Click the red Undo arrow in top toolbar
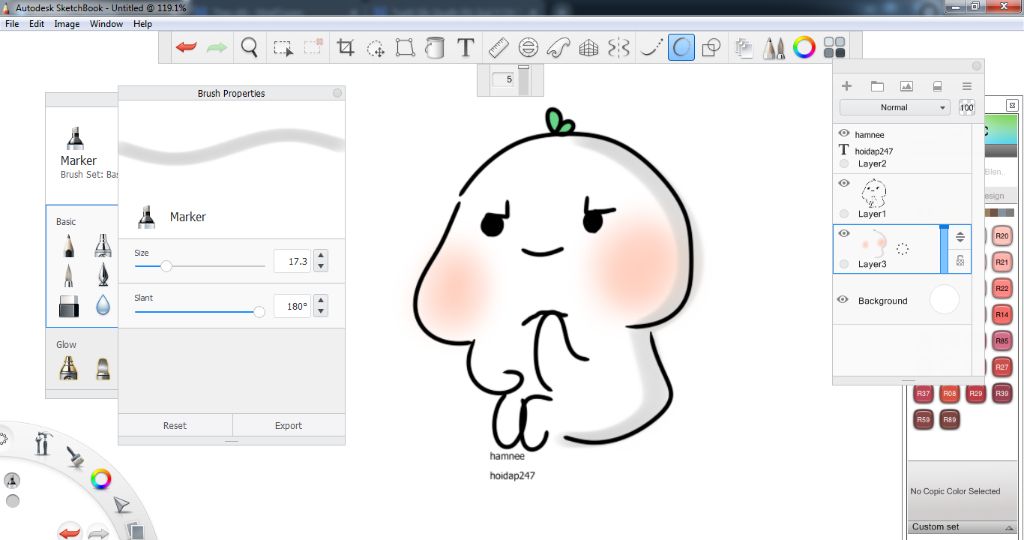 [186, 47]
